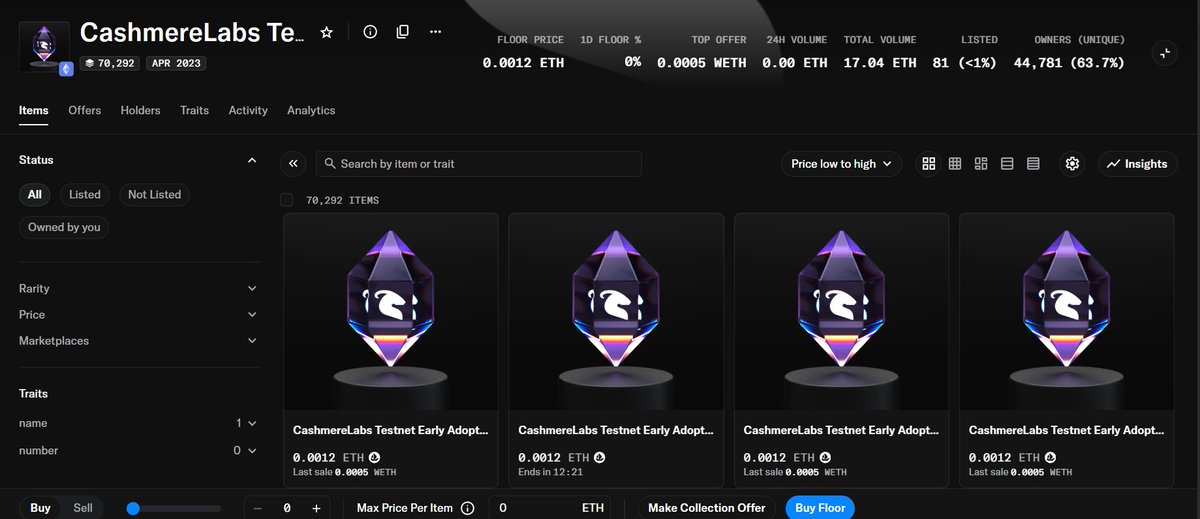
Task: Adjust the sweep quantity slider handle
Action: (x=133, y=509)
